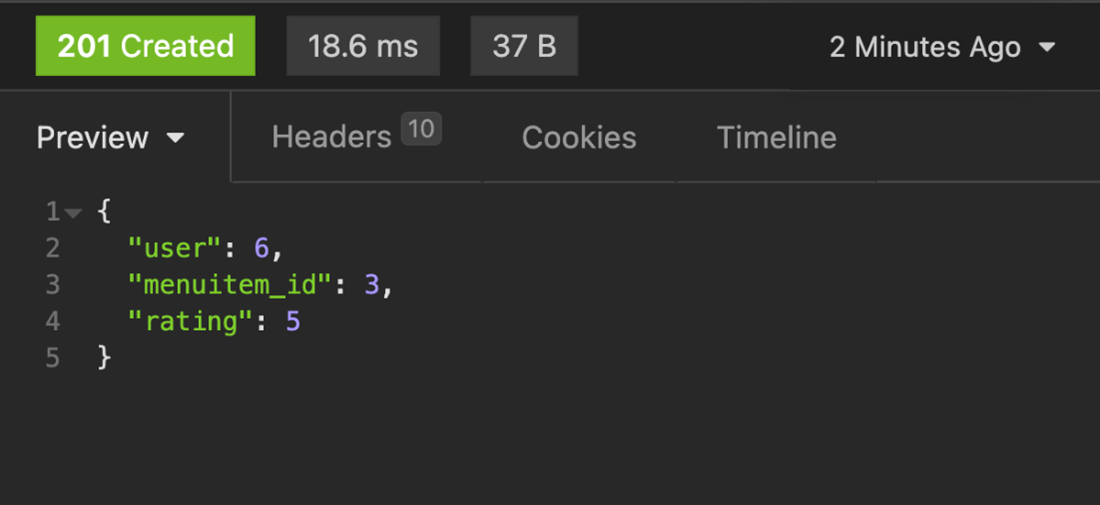
Task: Click line number 2 in the gutter
Action: tap(52, 248)
